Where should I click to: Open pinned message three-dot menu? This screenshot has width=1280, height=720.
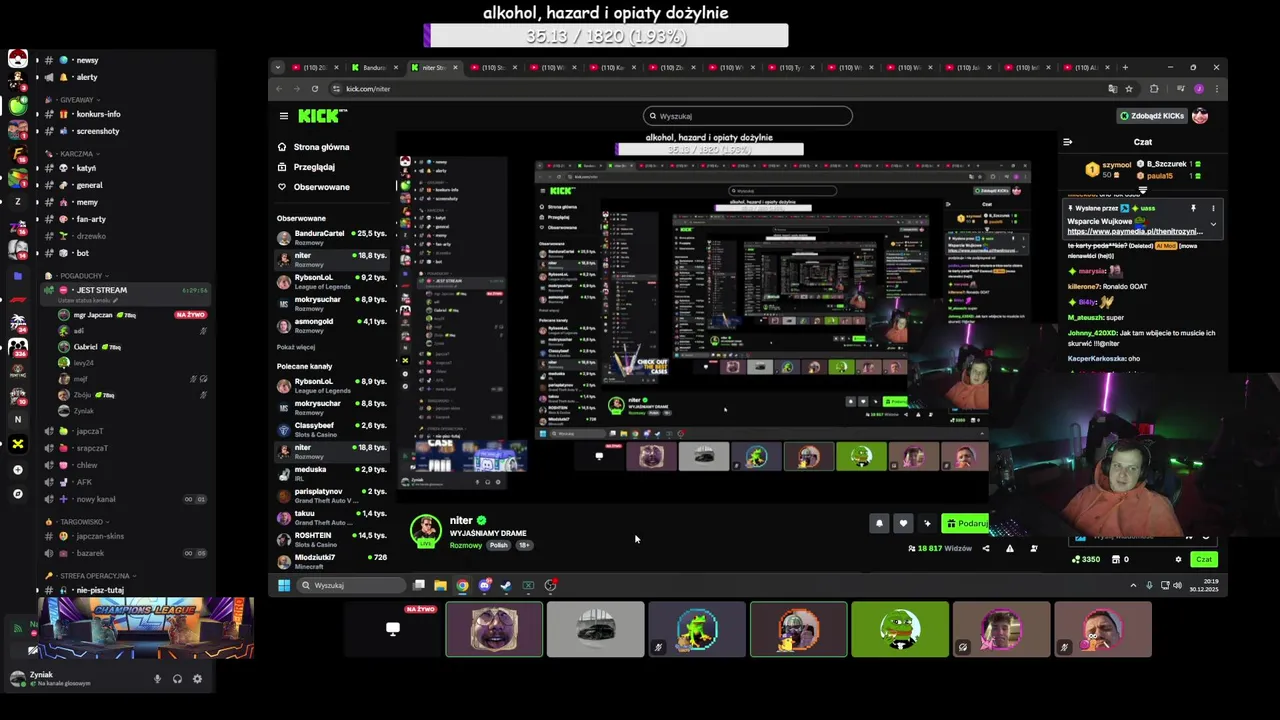click(1213, 209)
